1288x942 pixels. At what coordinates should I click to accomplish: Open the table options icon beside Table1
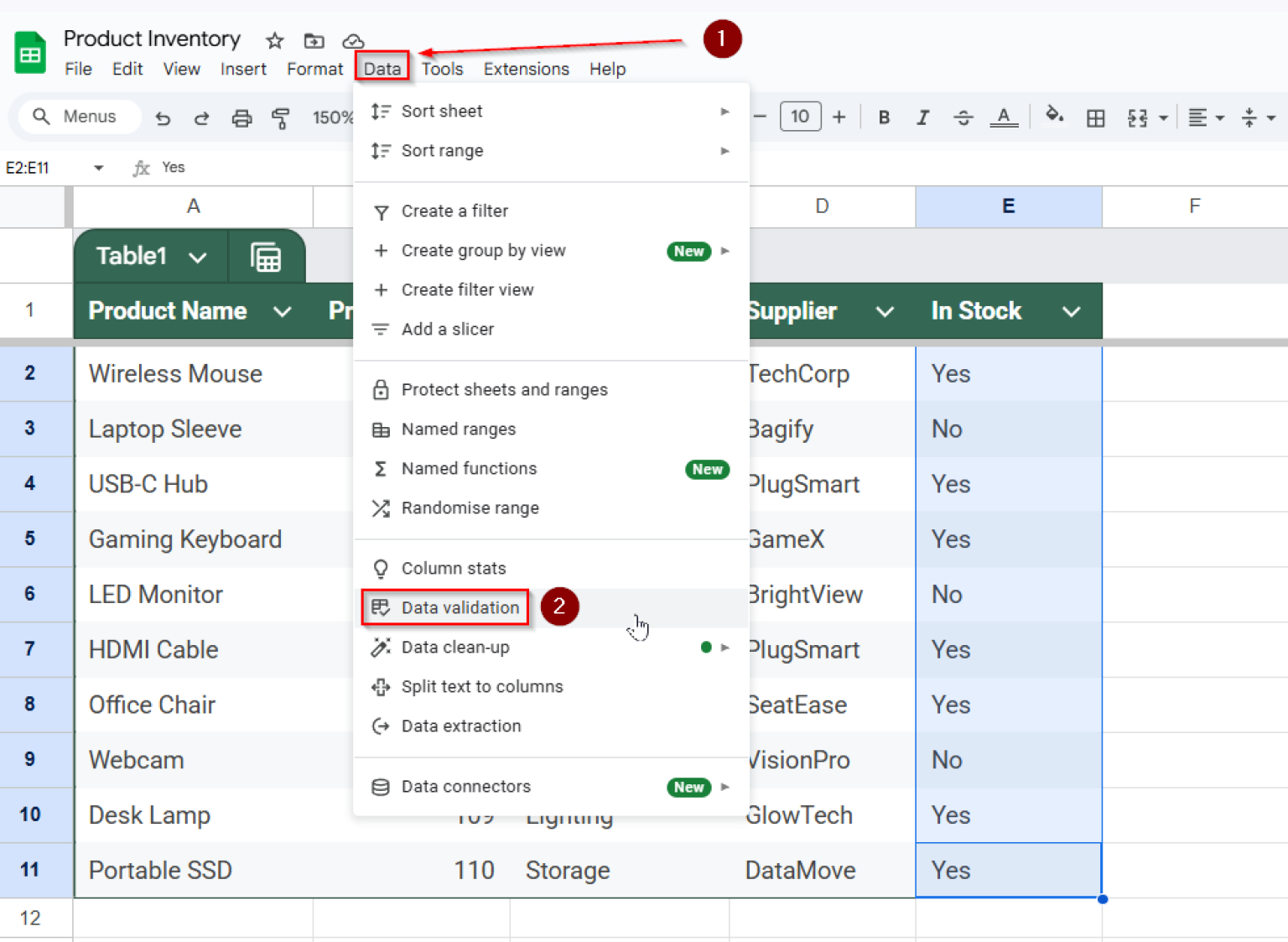(267, 256)
